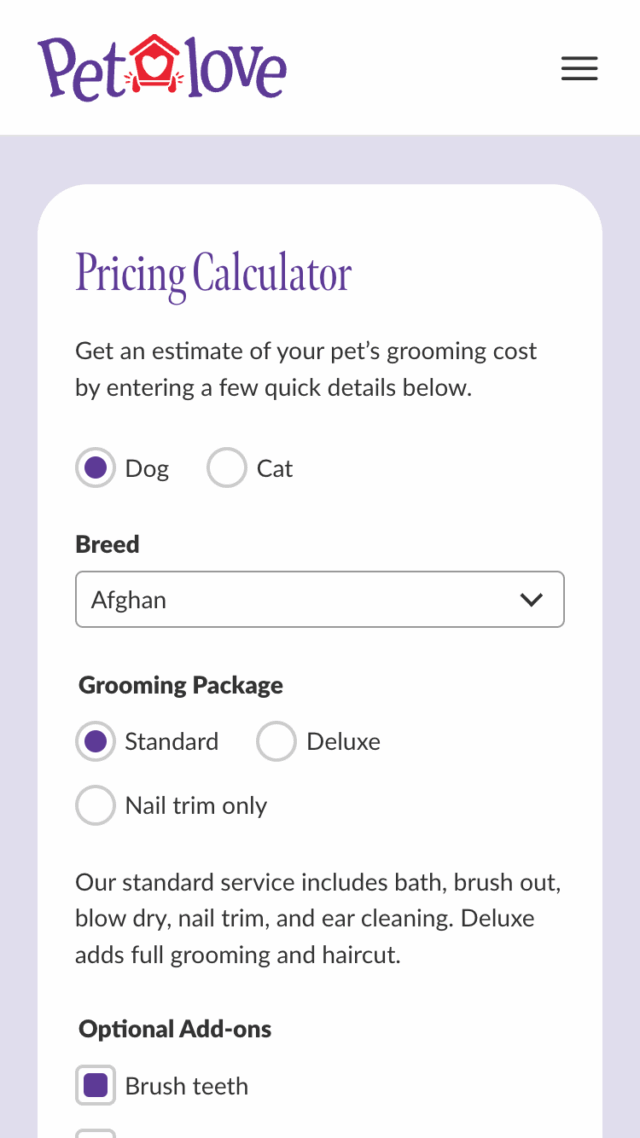The width and height of the screenshot is (640, 1138).
Task: Uncheck the Brush teeth add-on checkbox
Action: coord(96,1086)
